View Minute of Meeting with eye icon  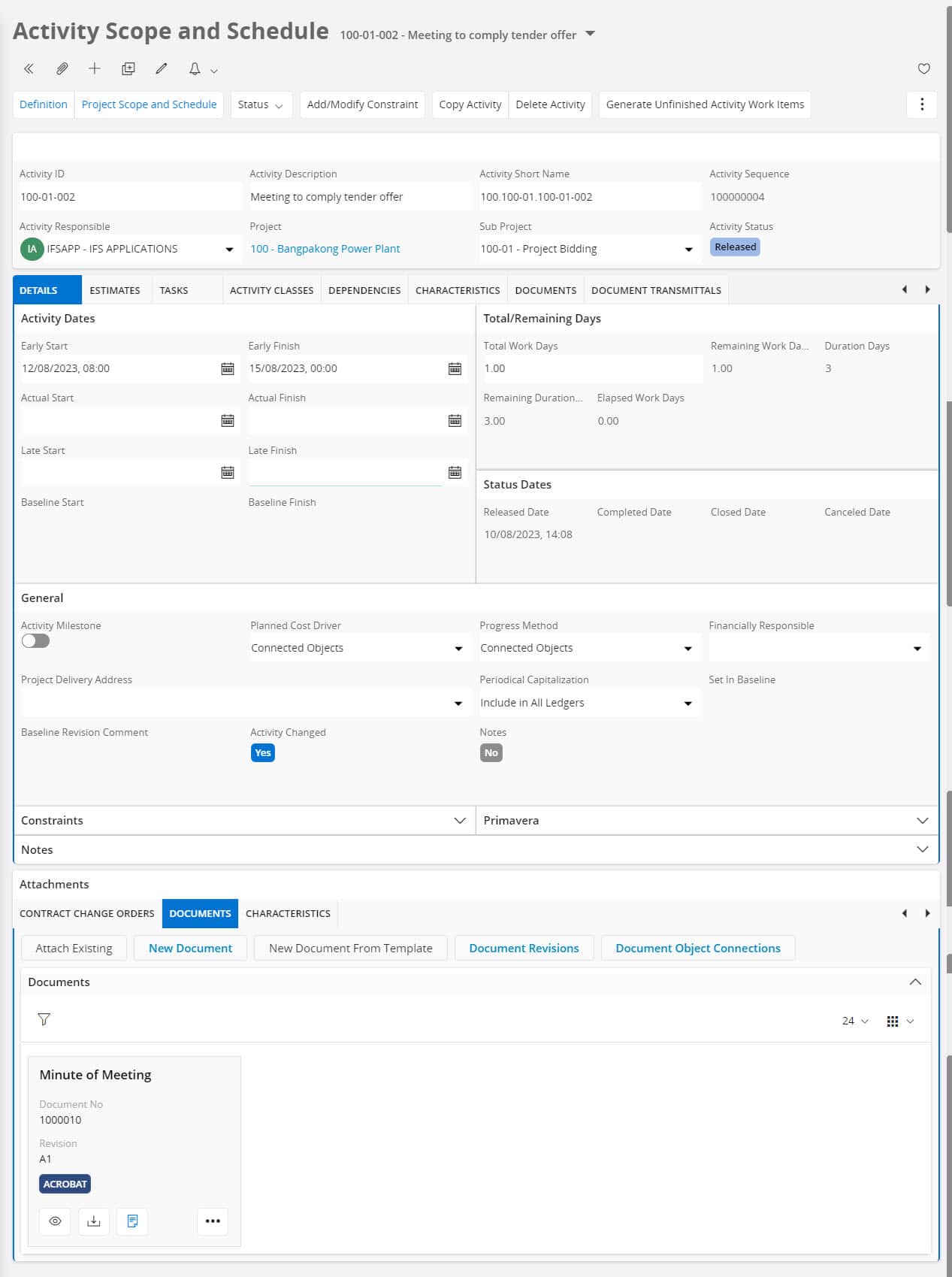coord(55,1221)
